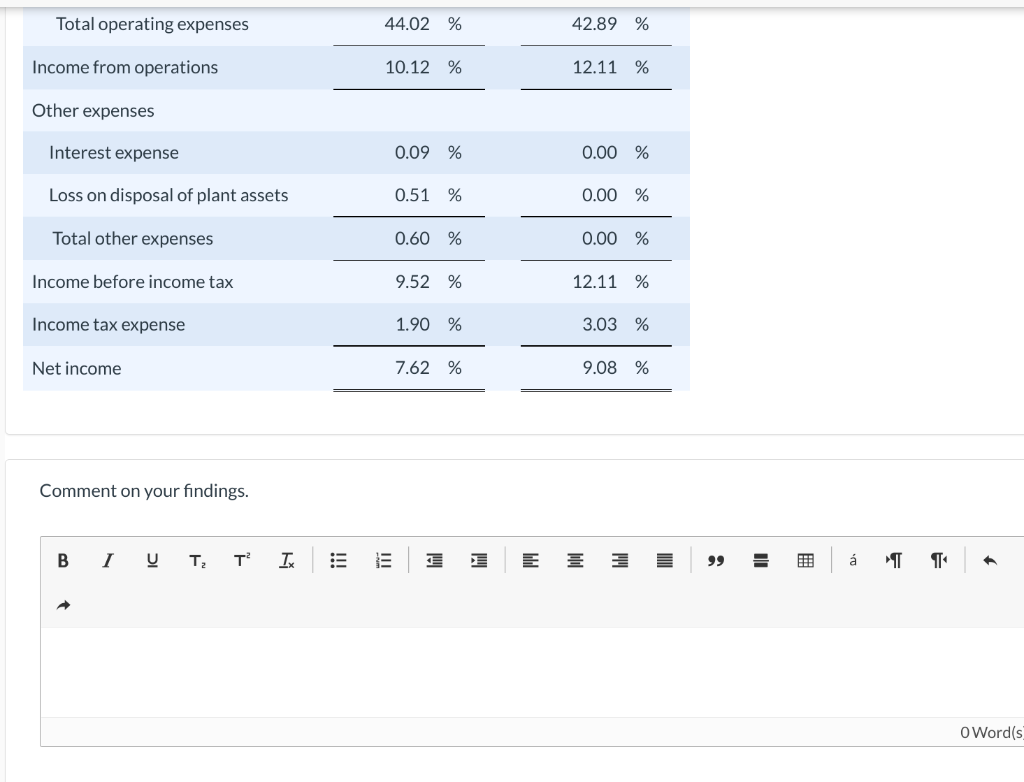
Task: Align text to the left
Action: tap(531, 560)
